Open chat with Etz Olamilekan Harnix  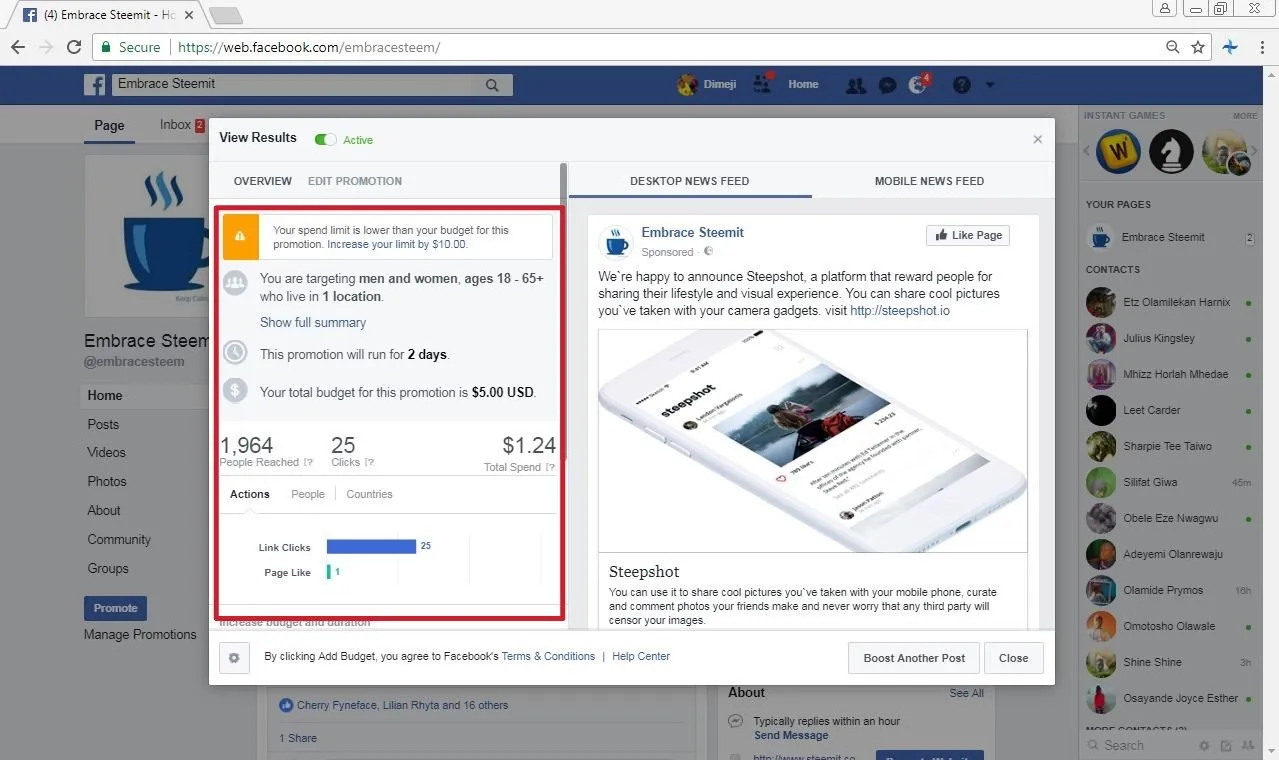coord(1171,302)
